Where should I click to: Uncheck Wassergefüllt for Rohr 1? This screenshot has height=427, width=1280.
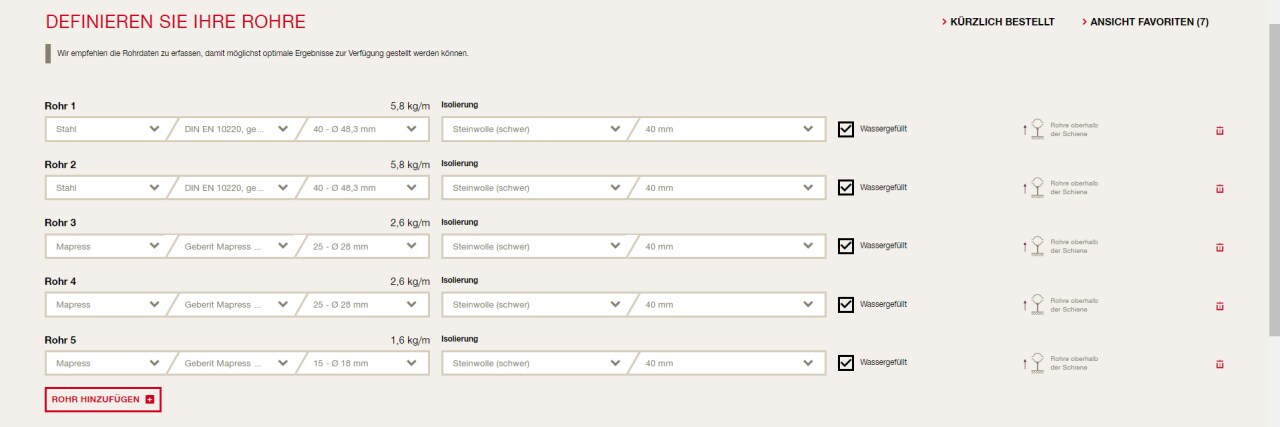(846, 129)
